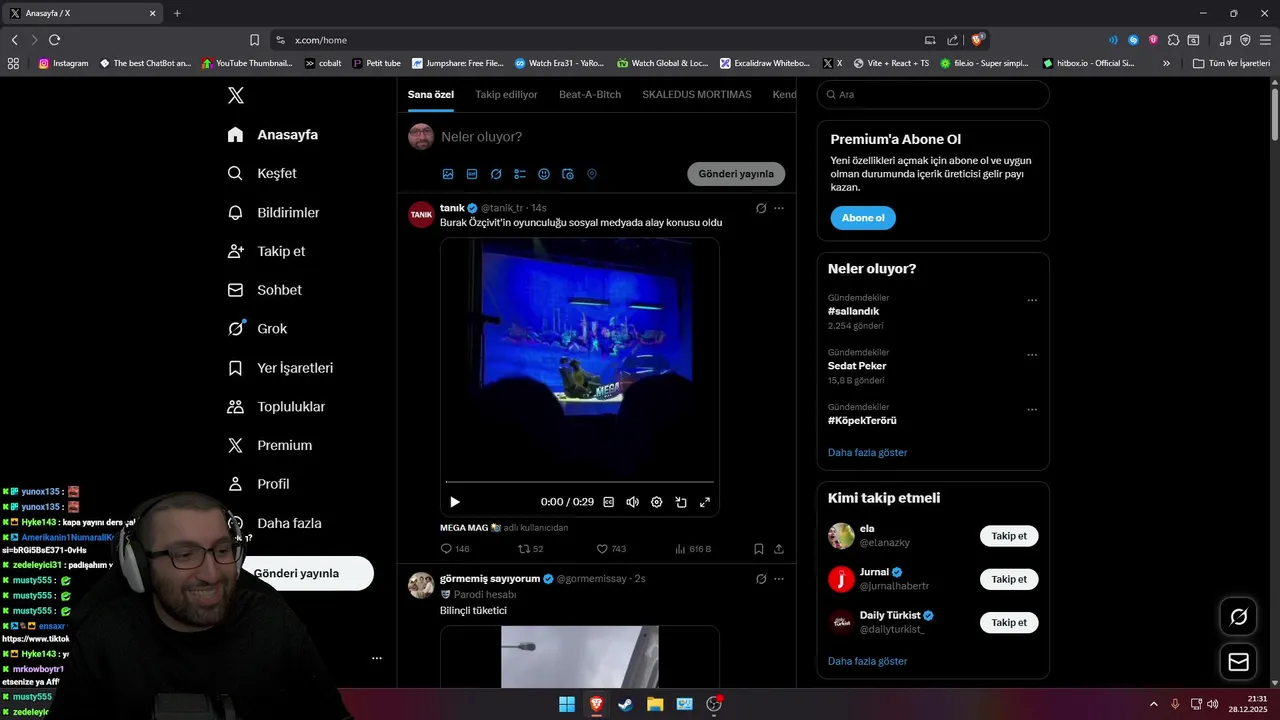Open Premium in sidebar
The height and width of the screenshot is (720, 1280).
point(269,446)
